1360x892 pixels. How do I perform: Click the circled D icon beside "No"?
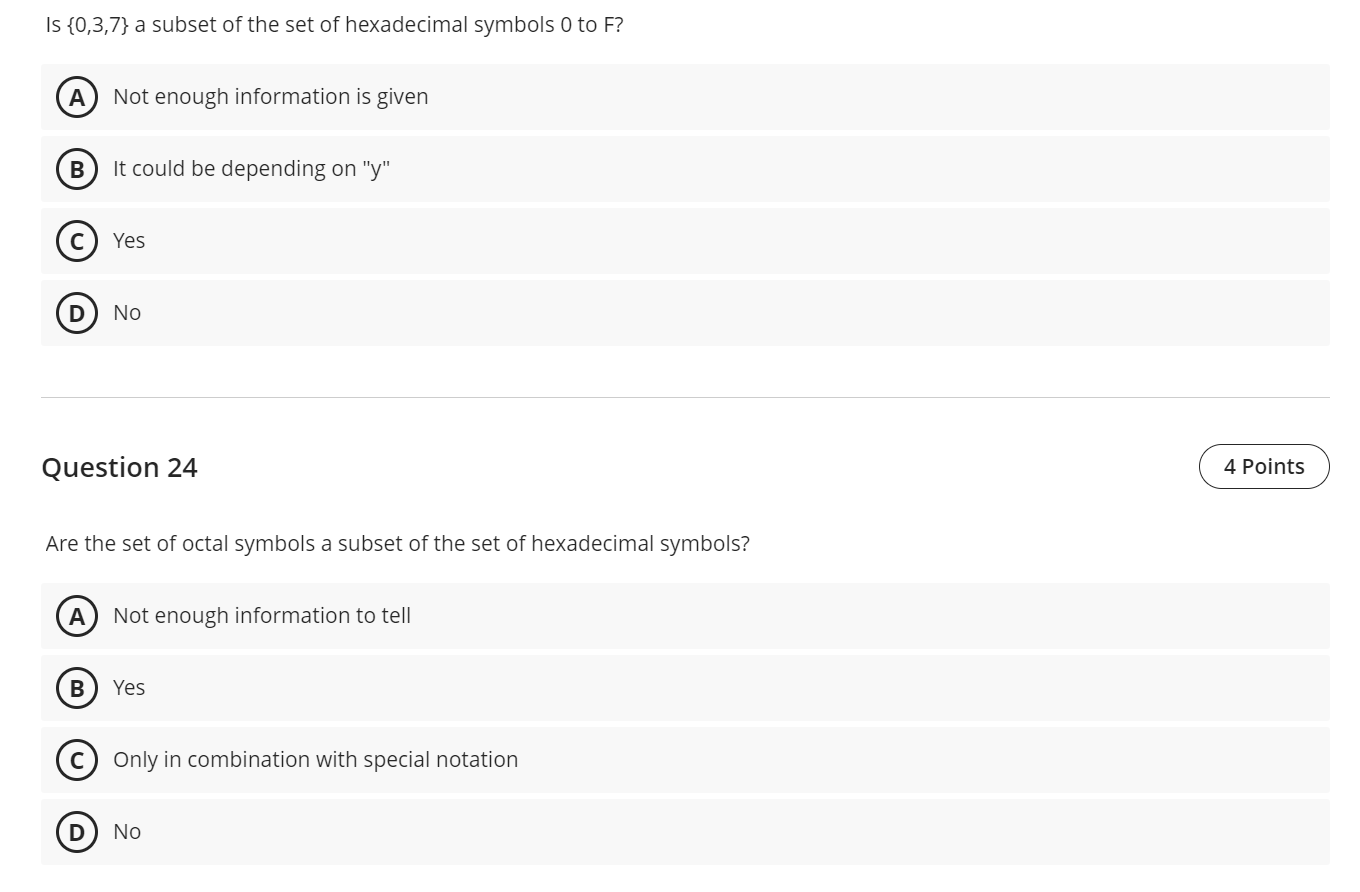click(77, 312)
